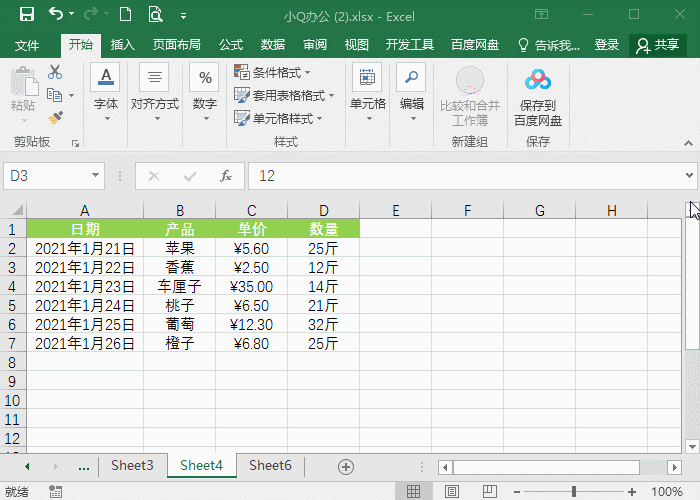Click the fx insert function icon
This screenshot has width=700, height=500.
click(226, 176)
